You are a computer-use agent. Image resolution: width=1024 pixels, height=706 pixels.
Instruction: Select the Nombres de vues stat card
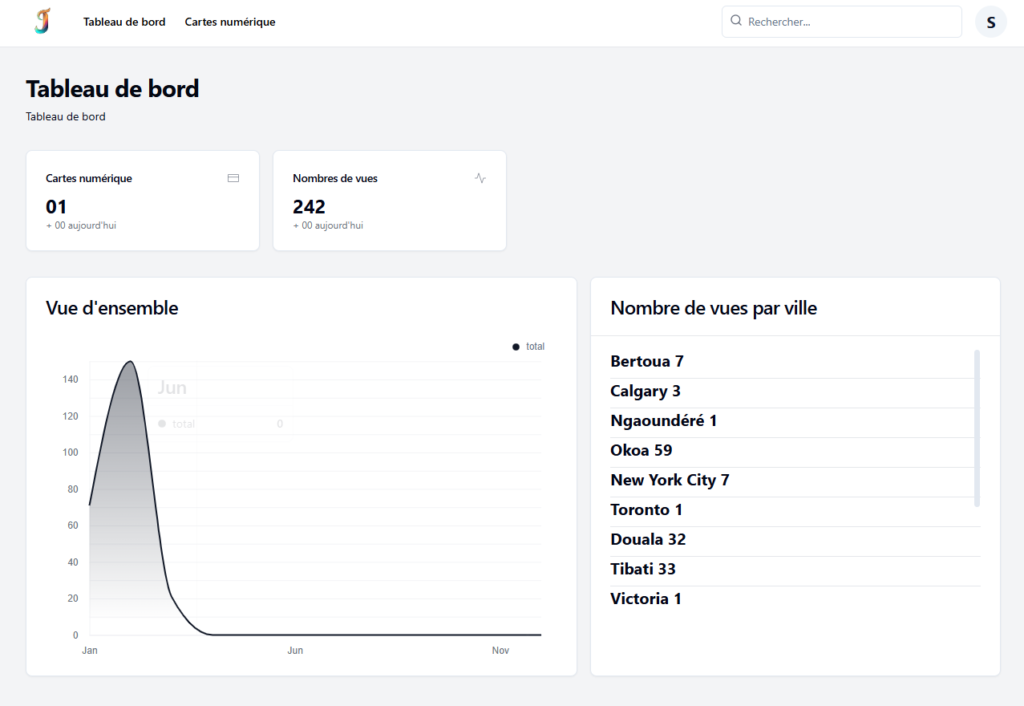[x=389, y=200]
